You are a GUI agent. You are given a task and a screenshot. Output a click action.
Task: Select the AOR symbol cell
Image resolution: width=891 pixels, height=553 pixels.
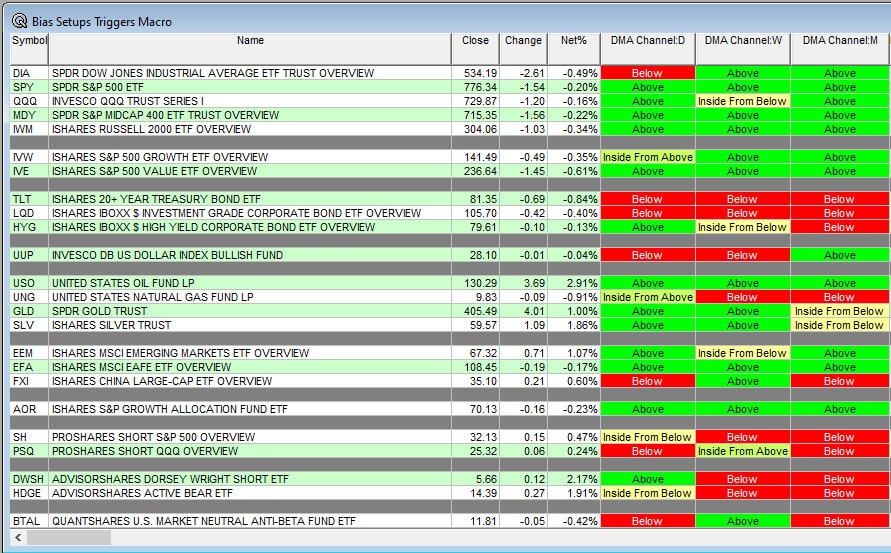[30, 409]
